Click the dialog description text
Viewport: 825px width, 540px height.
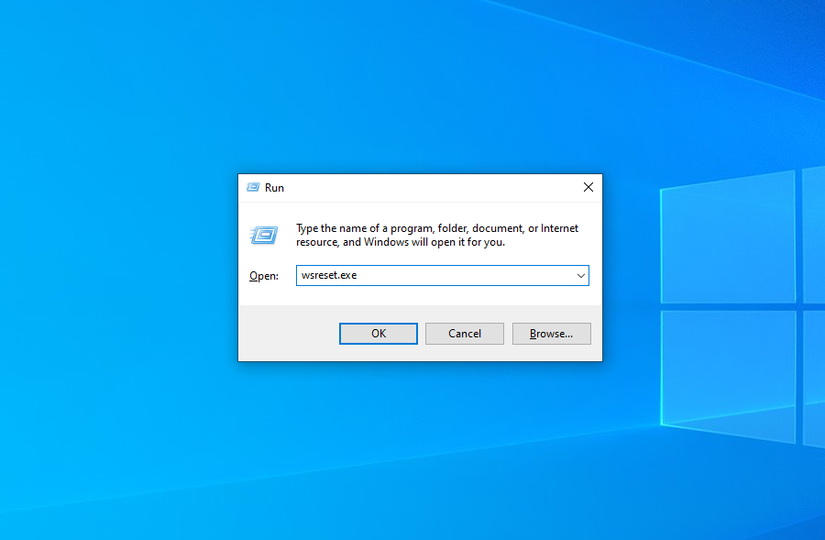tap(436, 235)
